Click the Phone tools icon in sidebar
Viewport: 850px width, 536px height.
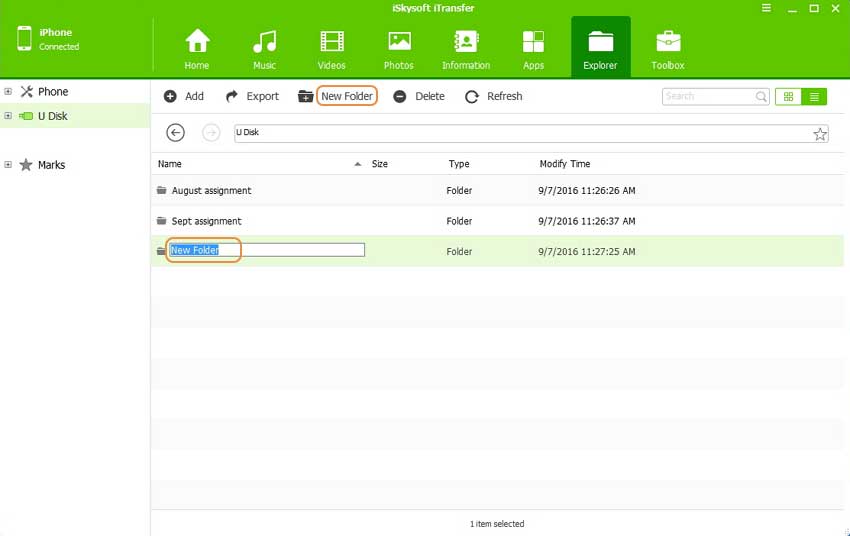click(x=27, y=92)
